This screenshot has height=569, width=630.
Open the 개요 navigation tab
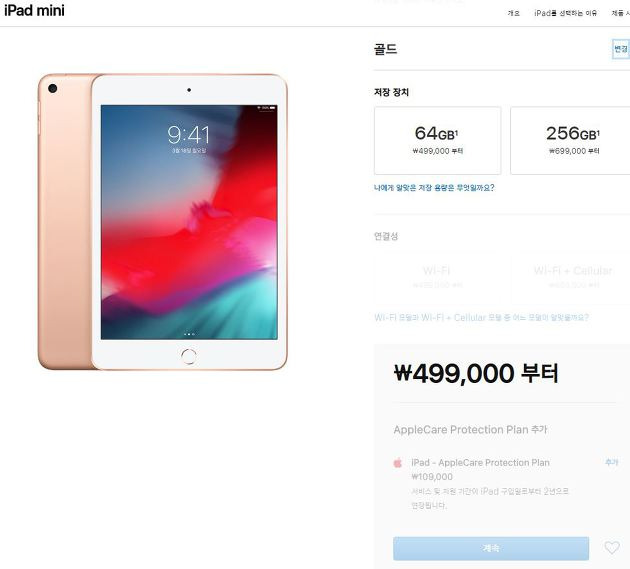(x=513, y=13)
